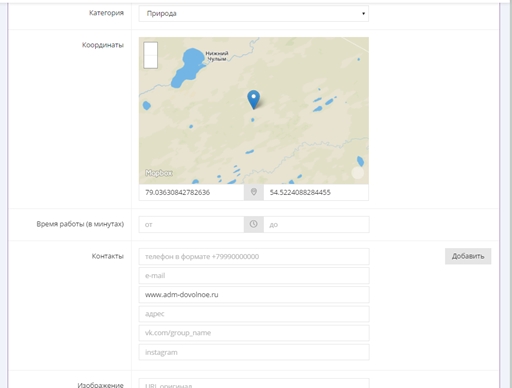Click the Нижний Чулым map label
The width and height of the screenshot is (512, 388).
tap(217, 56)
